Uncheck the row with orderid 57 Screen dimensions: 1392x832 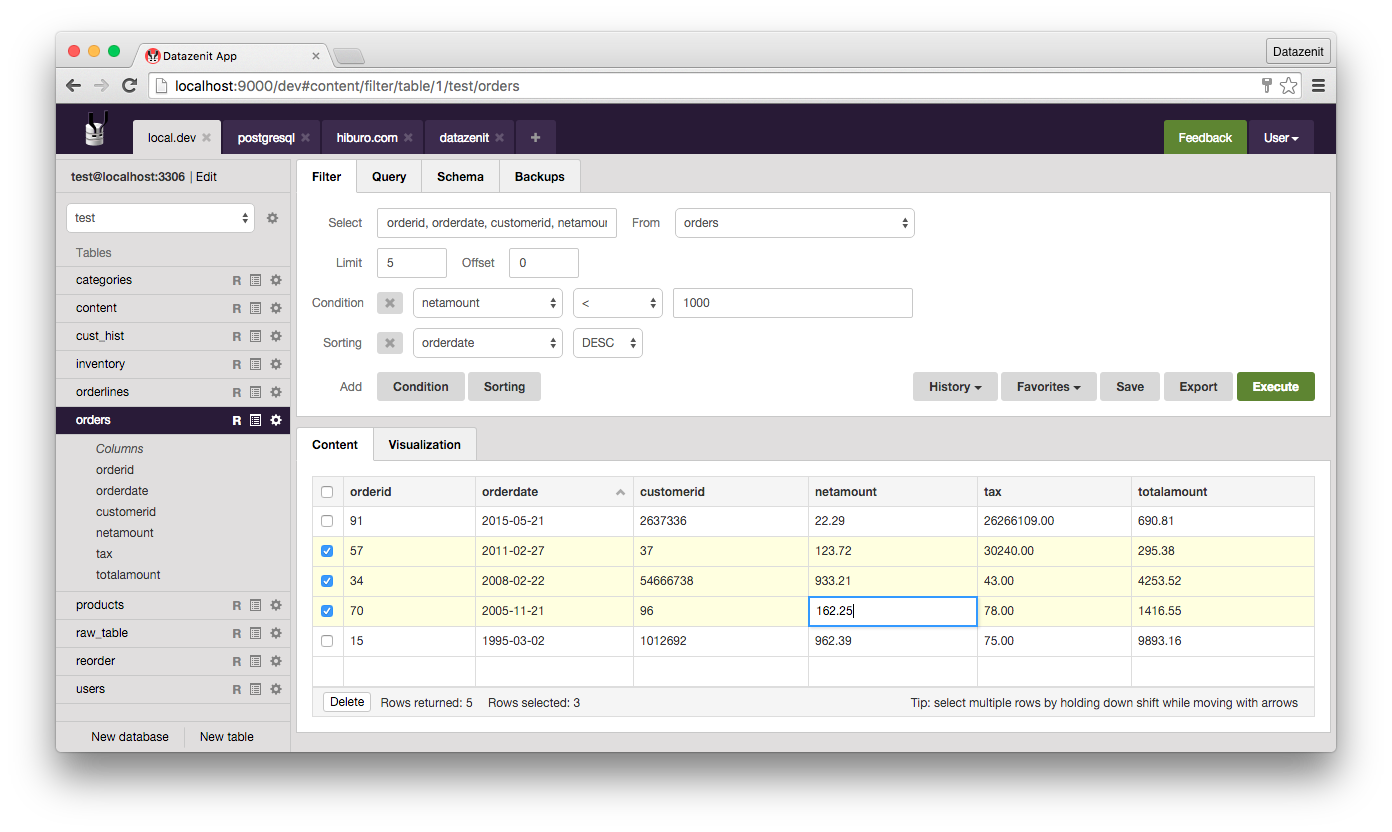pos(327,551)
